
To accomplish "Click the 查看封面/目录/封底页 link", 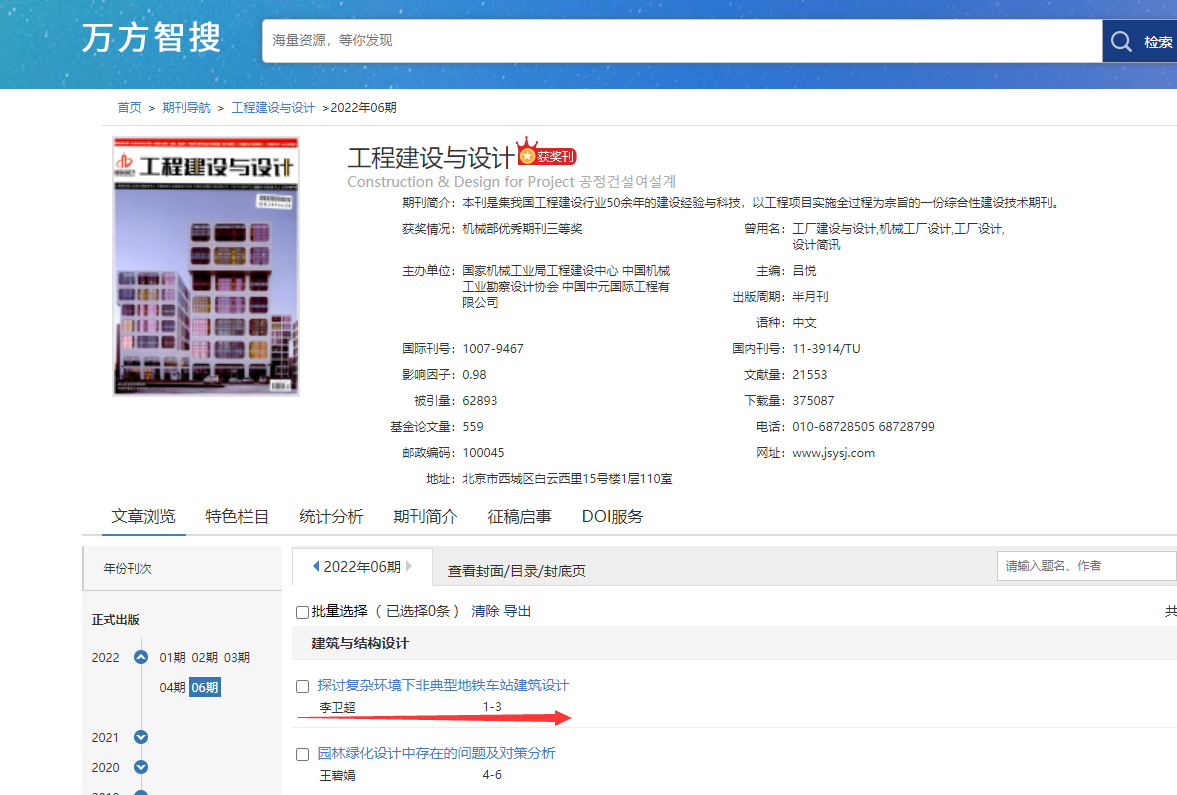I will click(516, 571).
